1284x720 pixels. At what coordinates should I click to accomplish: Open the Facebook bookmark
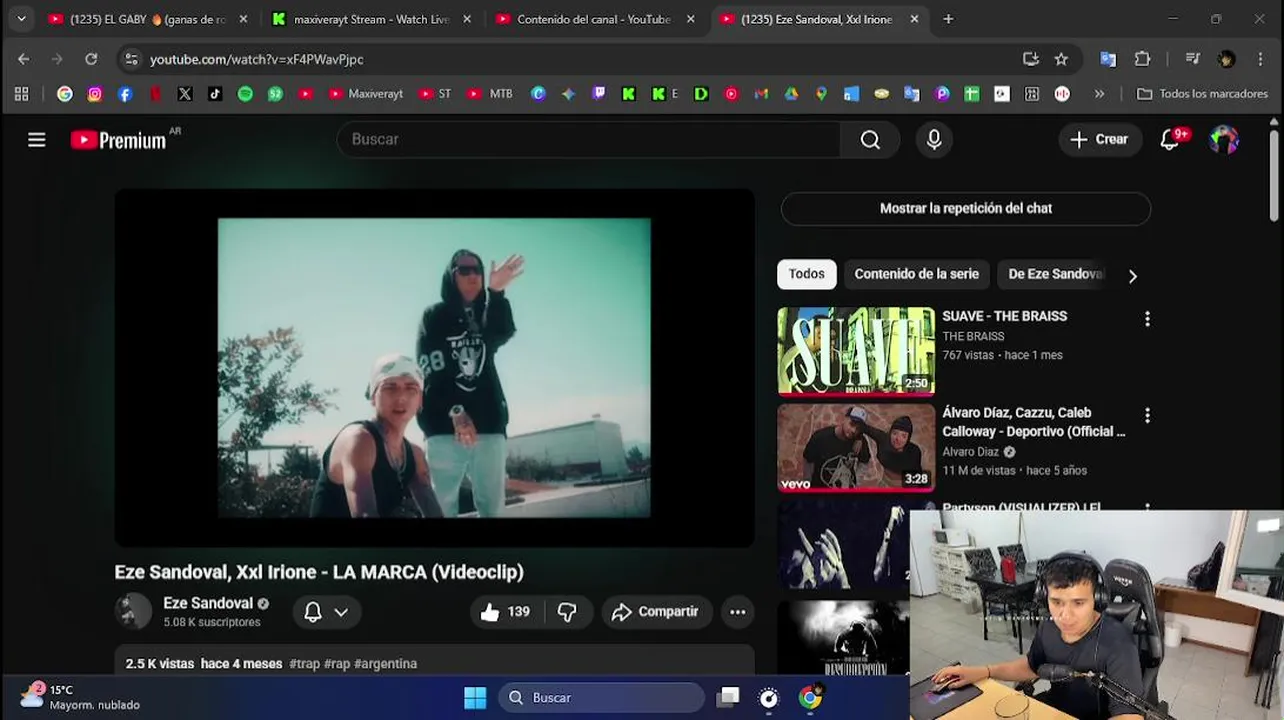click(x=125, y=94)
